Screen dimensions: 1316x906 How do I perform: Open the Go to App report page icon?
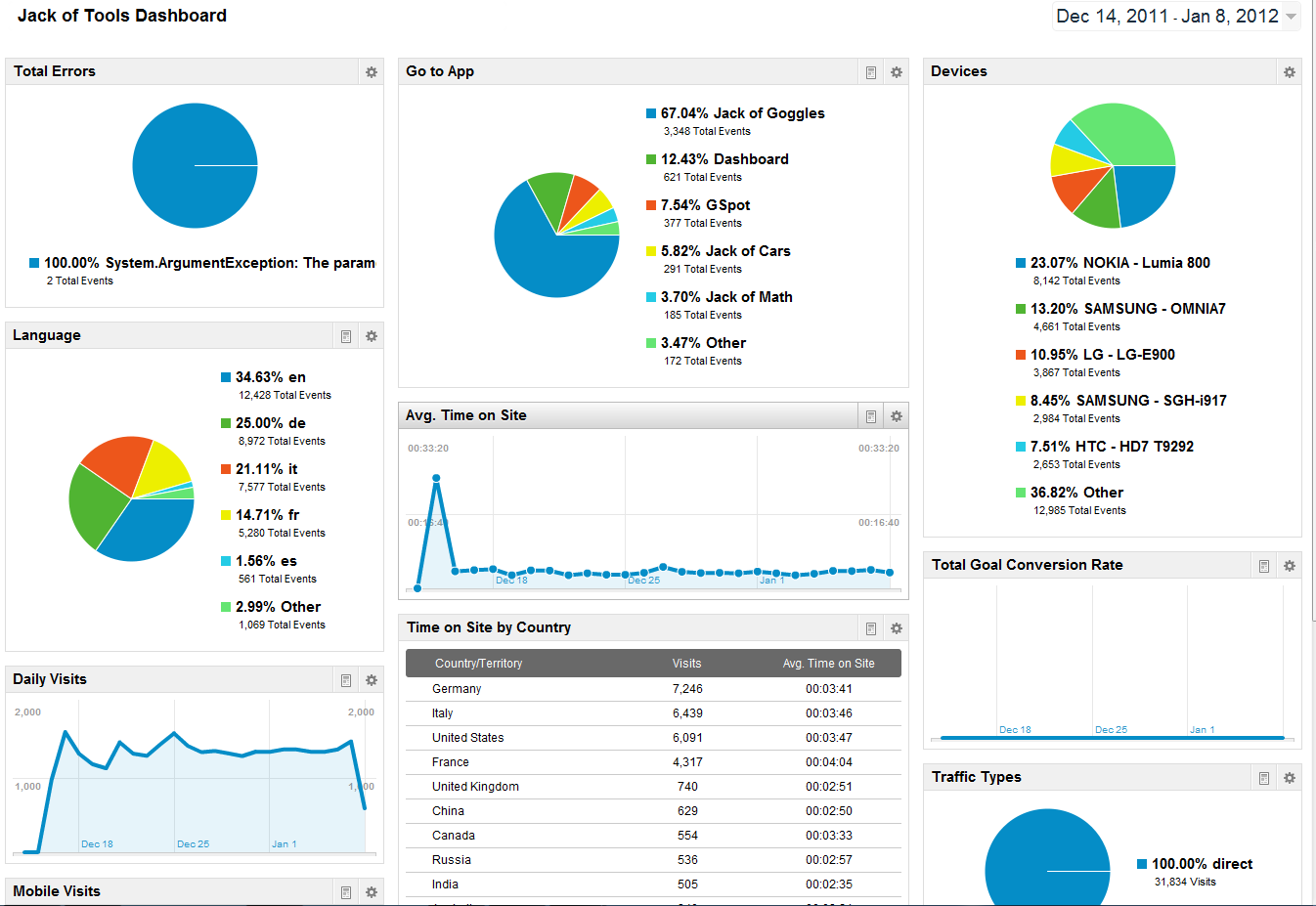(871, 72)
